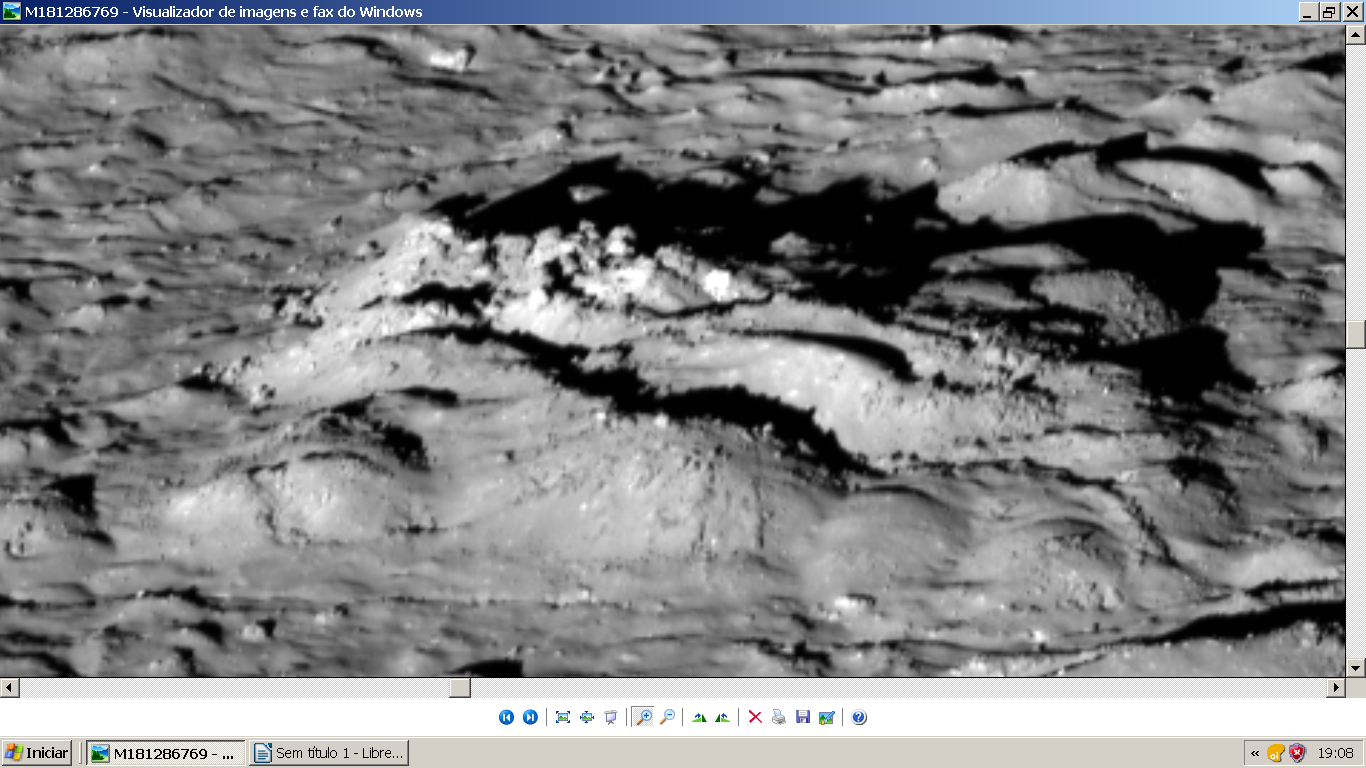This screenshot has width=1366, height=768.
Task: Show image at actual size
Action: pyautogui.click(x=587, y=717)
